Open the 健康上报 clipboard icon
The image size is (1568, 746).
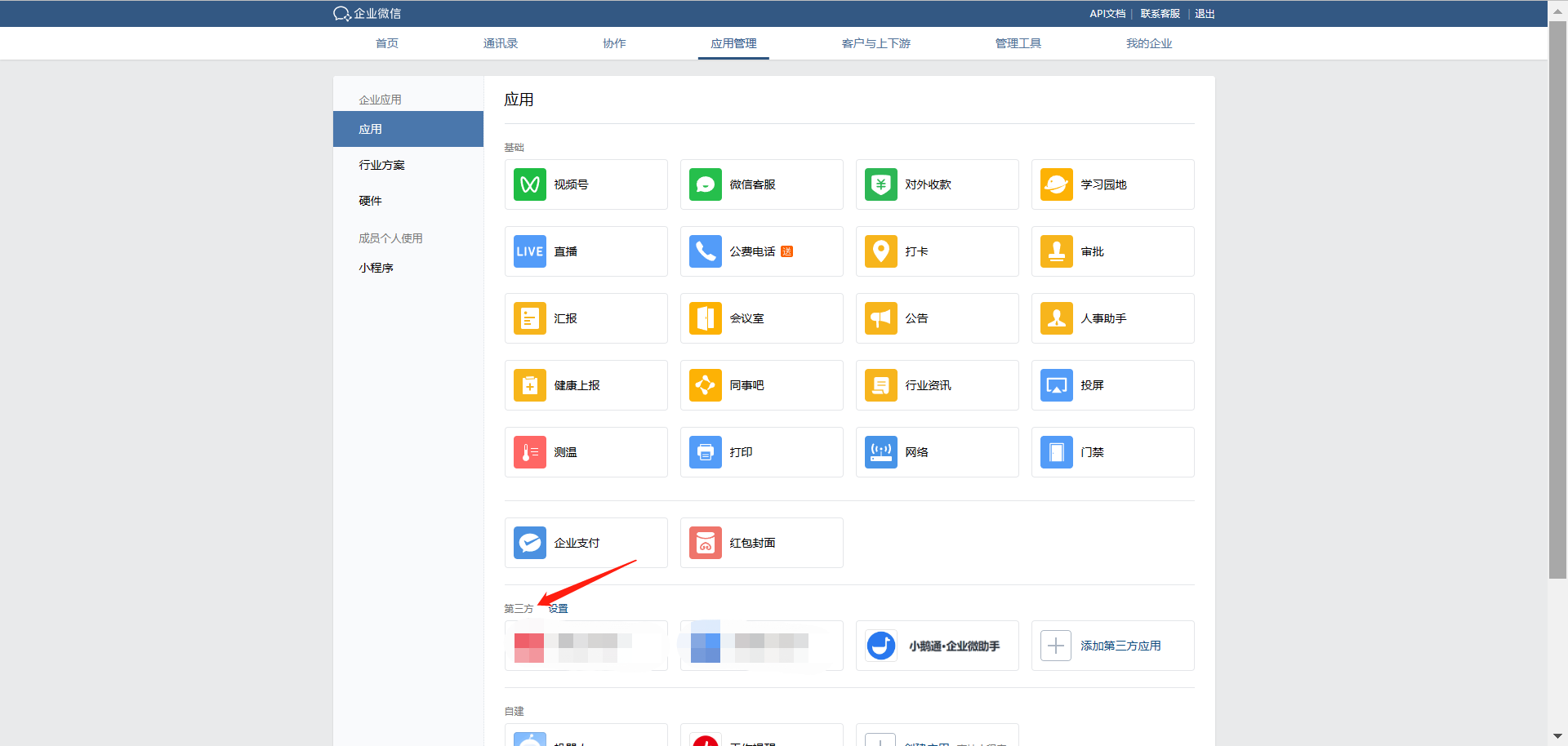click(x=530, y=385)
